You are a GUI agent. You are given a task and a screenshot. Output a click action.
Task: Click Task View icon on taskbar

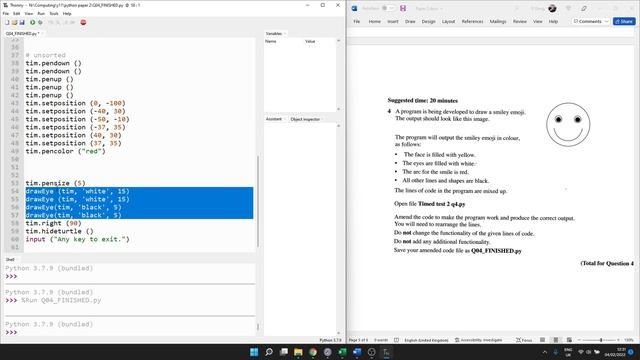[283, 352]
